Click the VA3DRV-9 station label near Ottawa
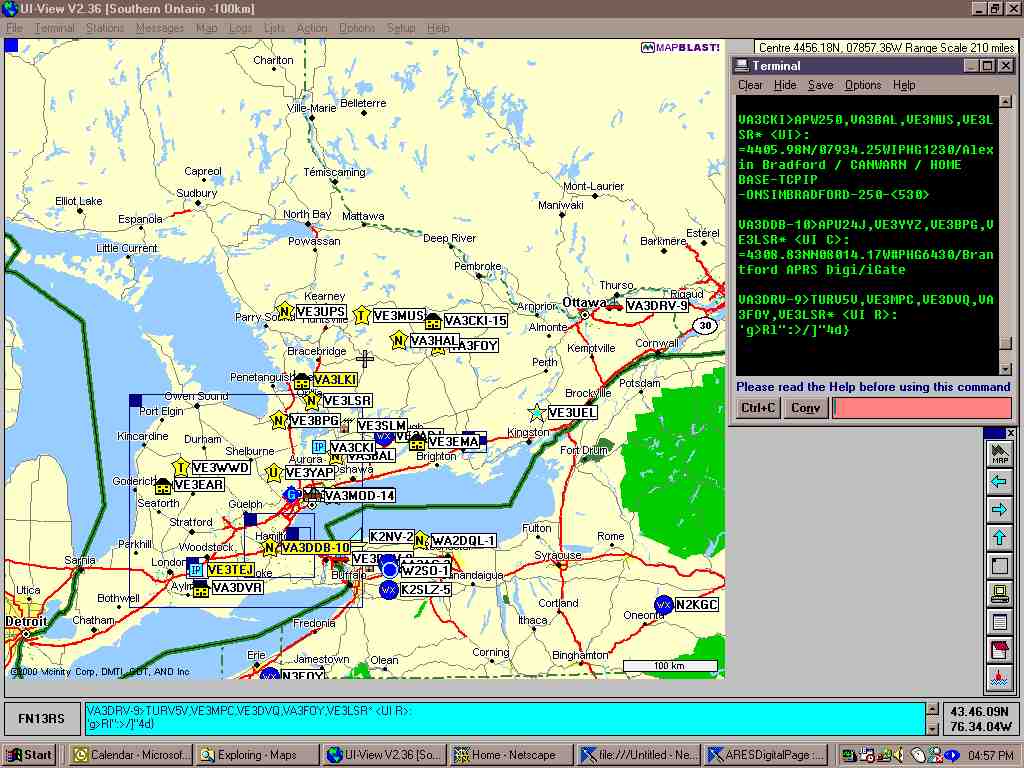This screenshot has height=768, width=1024. click(x=656, y=306)
